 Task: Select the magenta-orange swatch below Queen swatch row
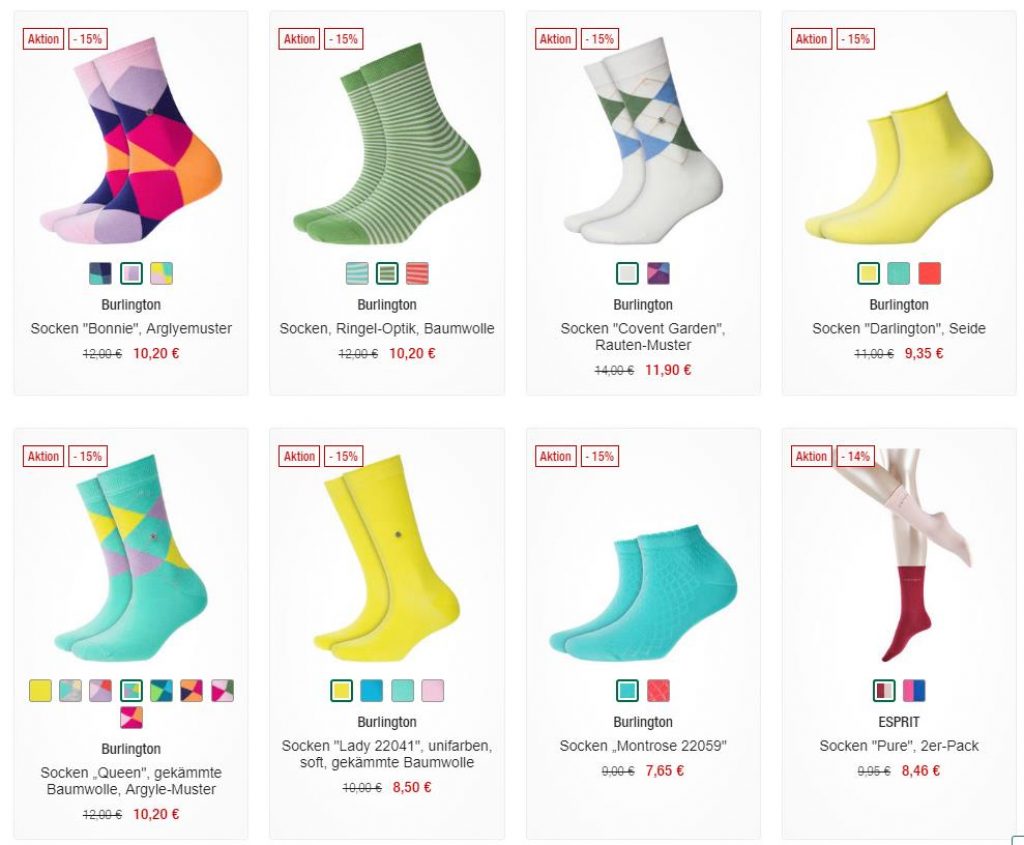pos(131,718)
